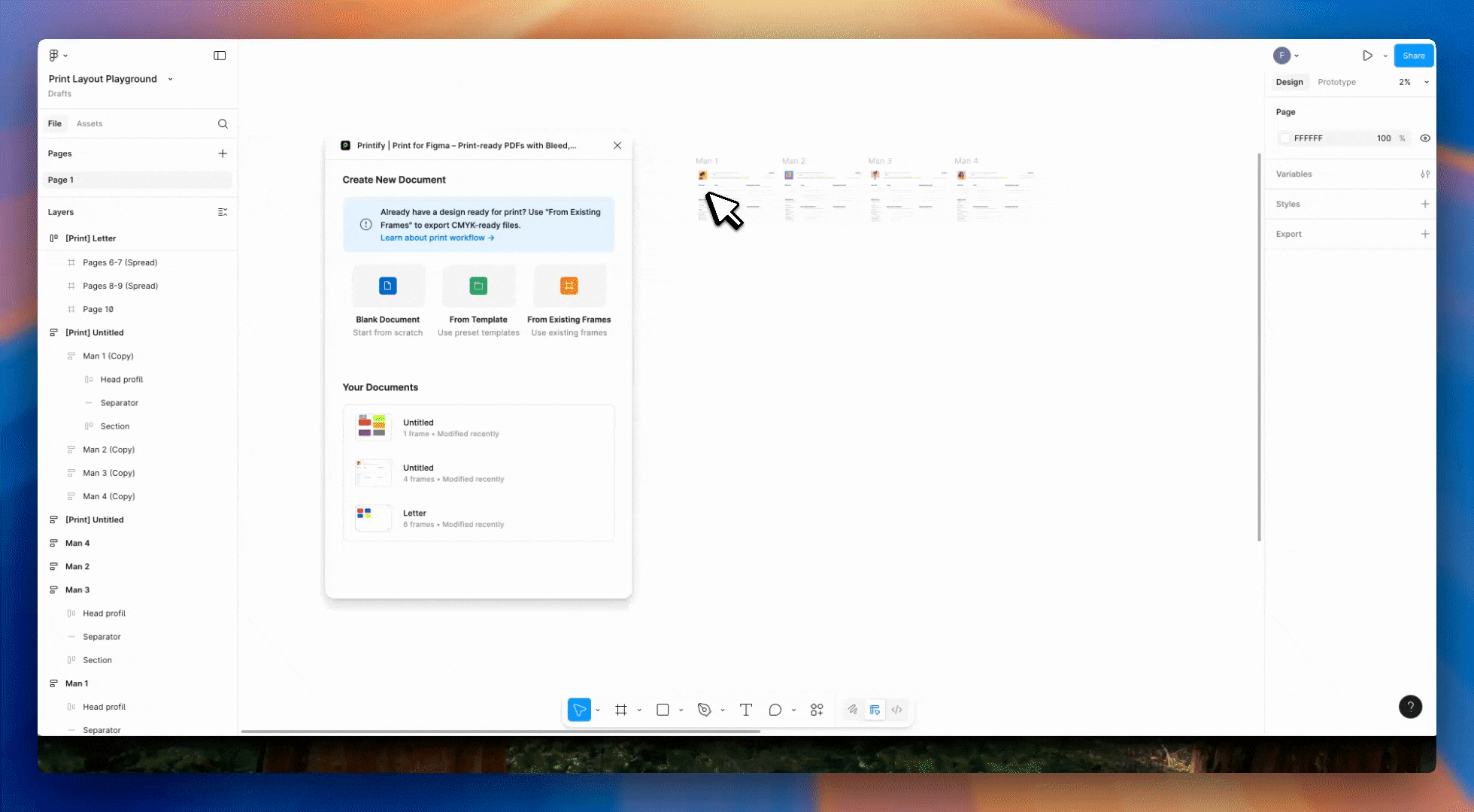1474x812 pixels.
Task: Select the Text tool
Action: coord(745,709)
